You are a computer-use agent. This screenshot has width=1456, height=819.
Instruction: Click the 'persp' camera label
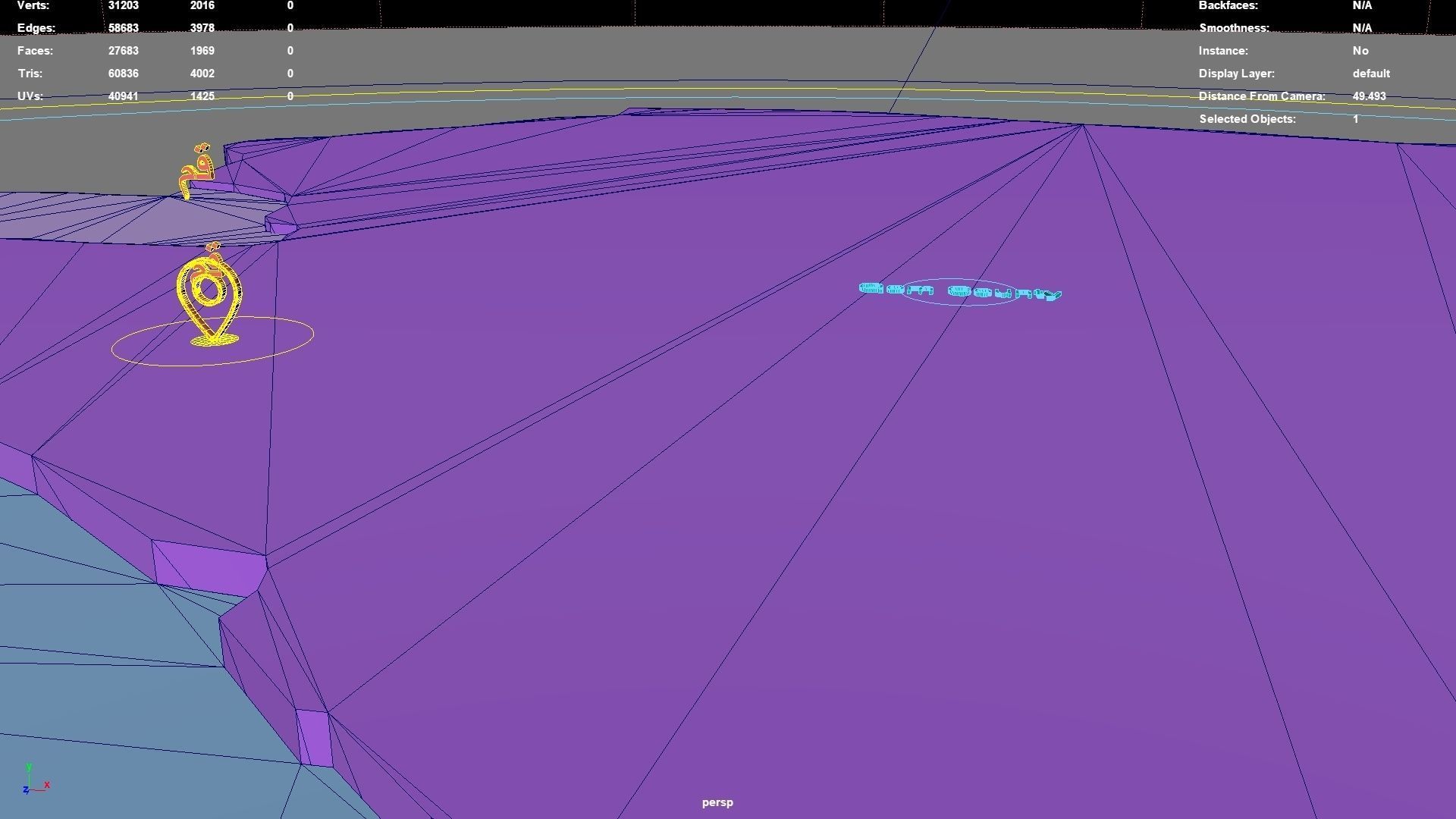tap(717, 802)
